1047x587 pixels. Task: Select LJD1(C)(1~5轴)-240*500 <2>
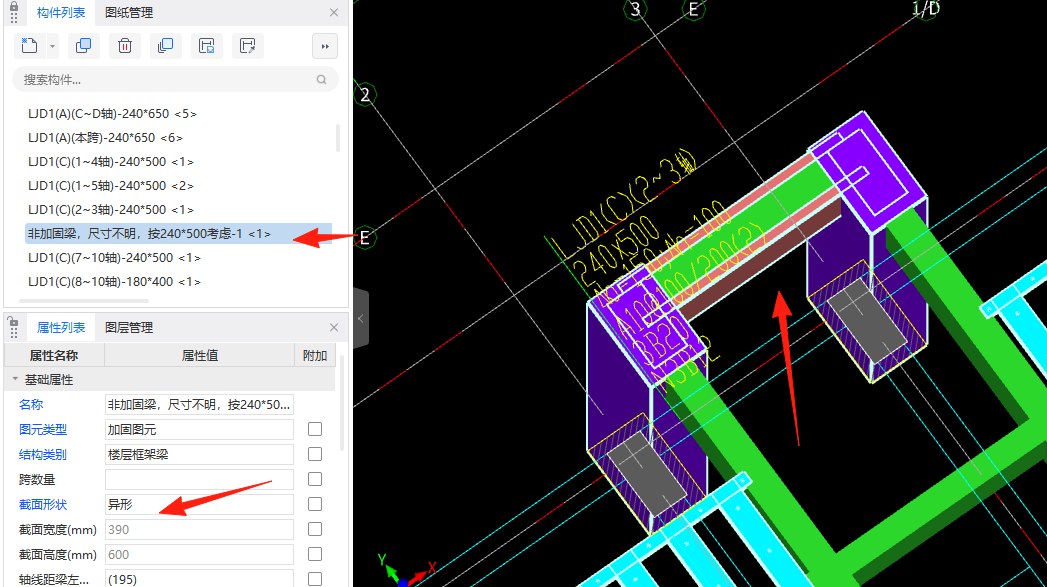coord(111,186)
